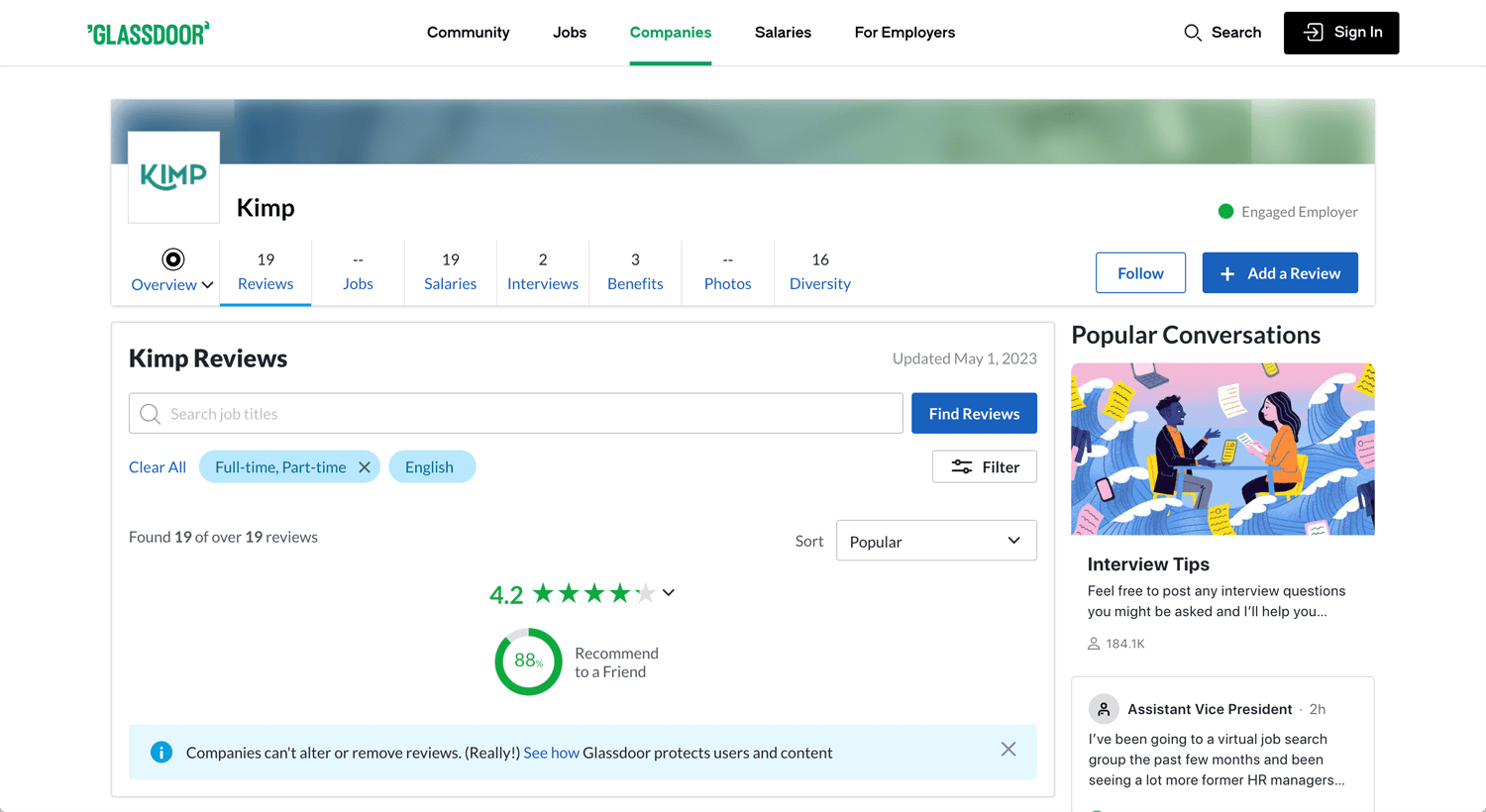1486x812 pixels.
Task: Open the Assistant Vice President post
Action: point(1222,745)
